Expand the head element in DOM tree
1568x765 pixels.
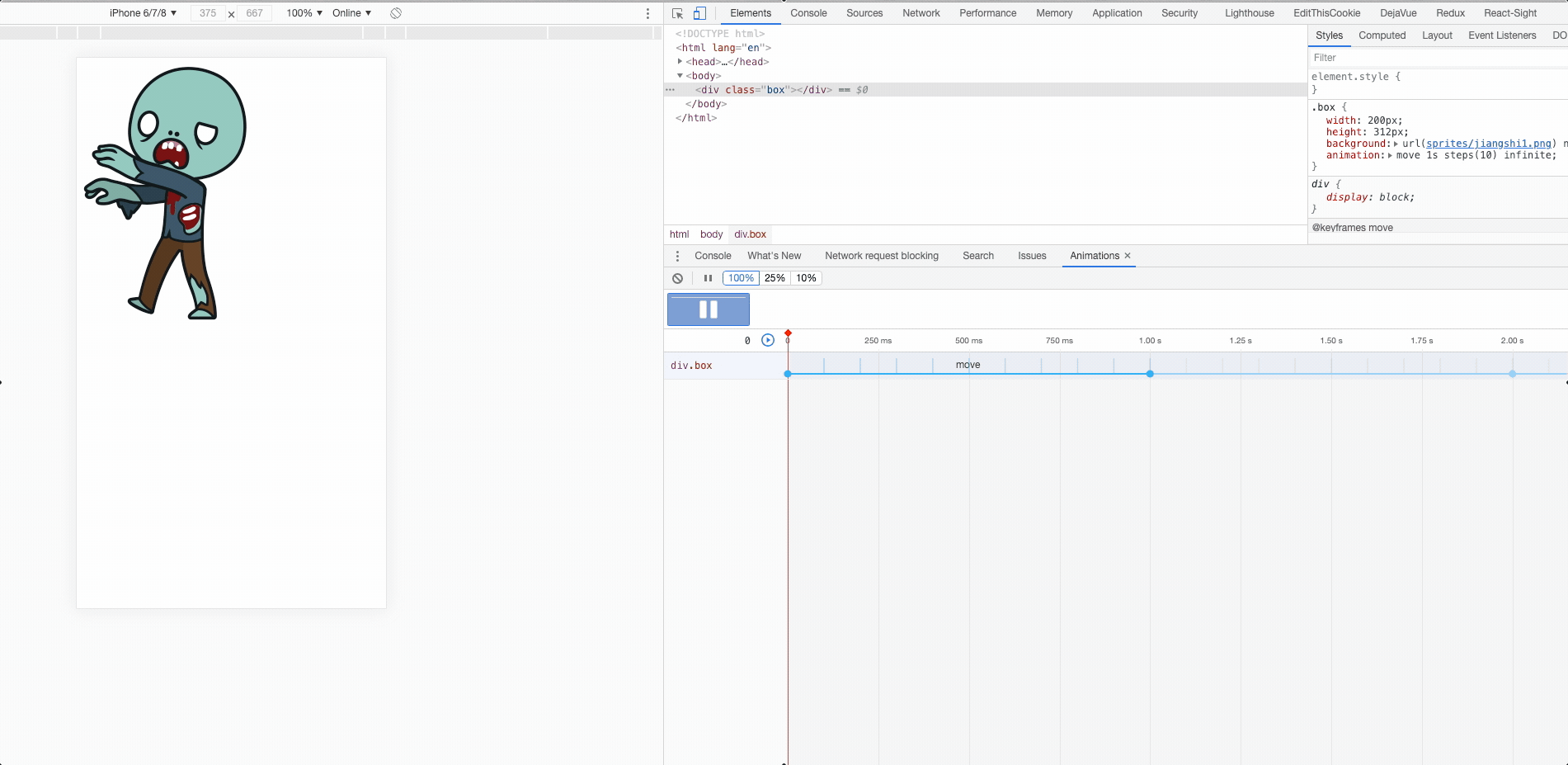[x=680, y=62]
